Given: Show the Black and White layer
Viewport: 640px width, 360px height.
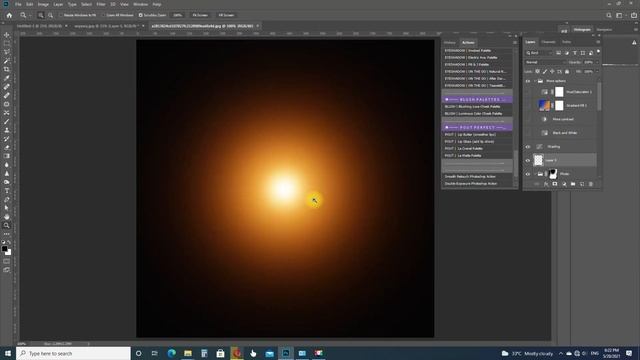Looking at the screenshot, I should pos(528,133).
